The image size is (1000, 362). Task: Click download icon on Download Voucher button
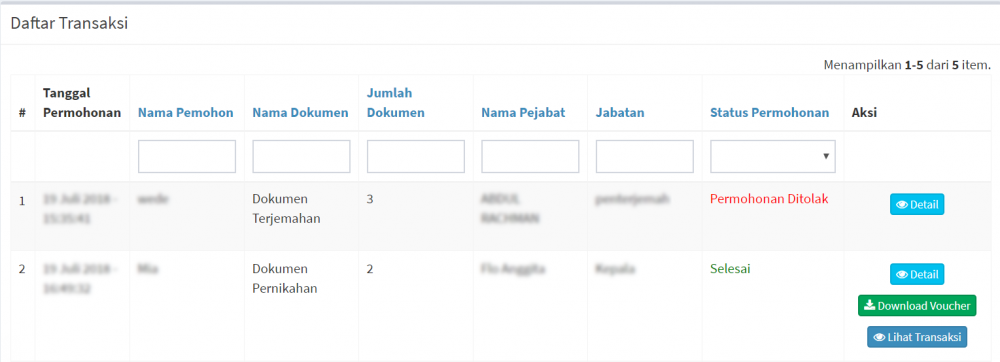point(869,305)
